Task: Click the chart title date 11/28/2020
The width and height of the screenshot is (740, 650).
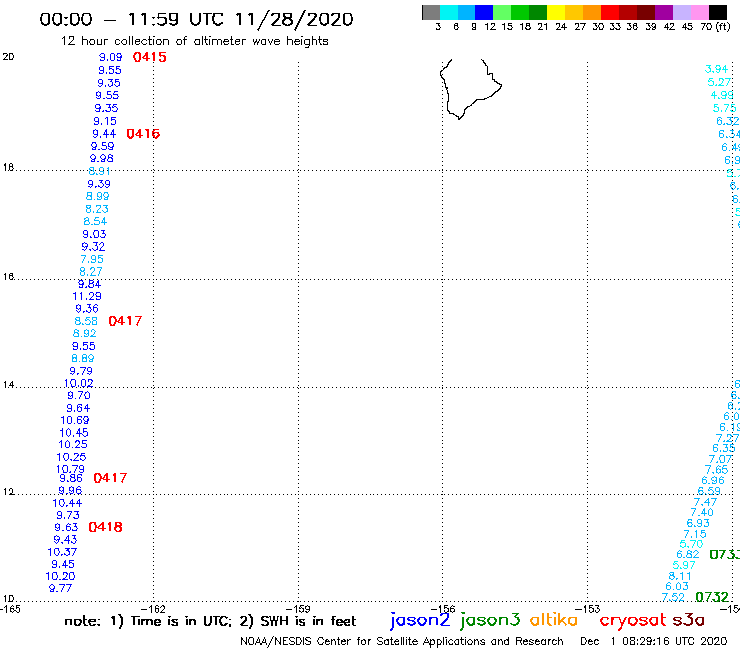Action: click(294, 19)
